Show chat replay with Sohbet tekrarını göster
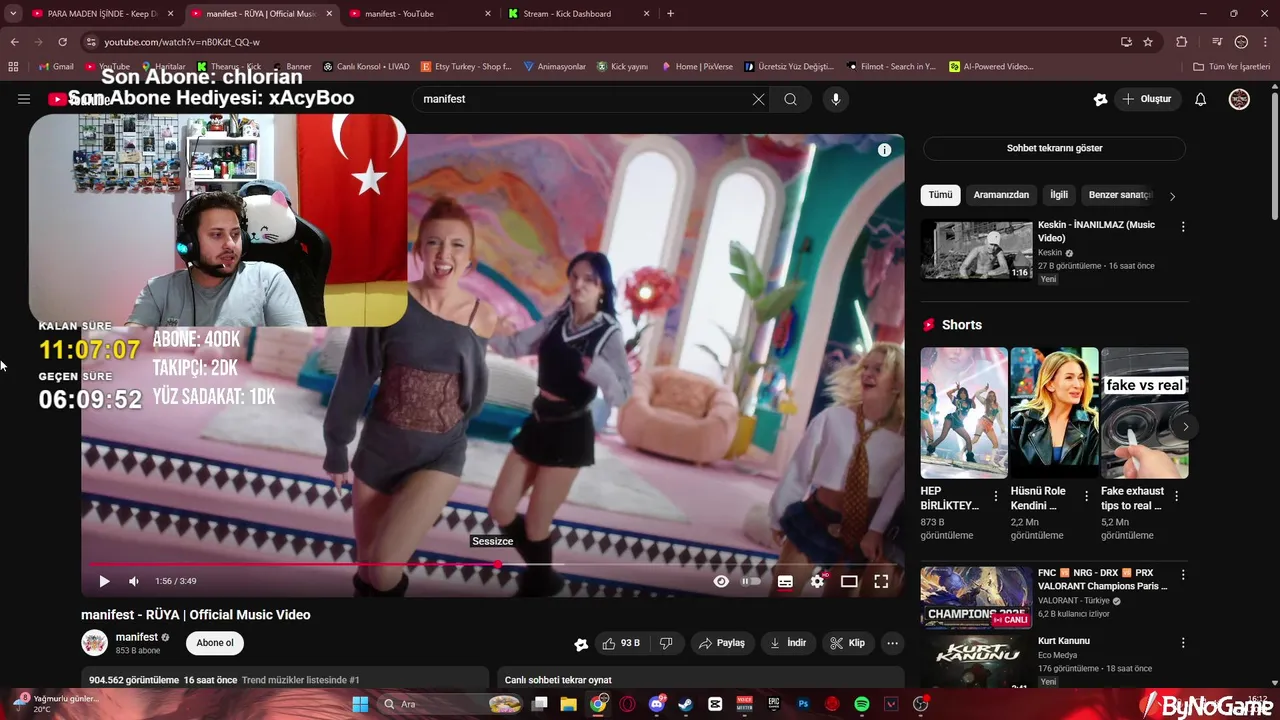This screenshot has height=720, width=1280. coord(1054,148)
